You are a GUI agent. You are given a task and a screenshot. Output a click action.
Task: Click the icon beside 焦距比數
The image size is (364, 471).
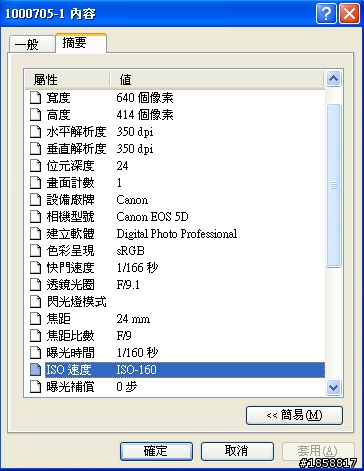[36, 336]
